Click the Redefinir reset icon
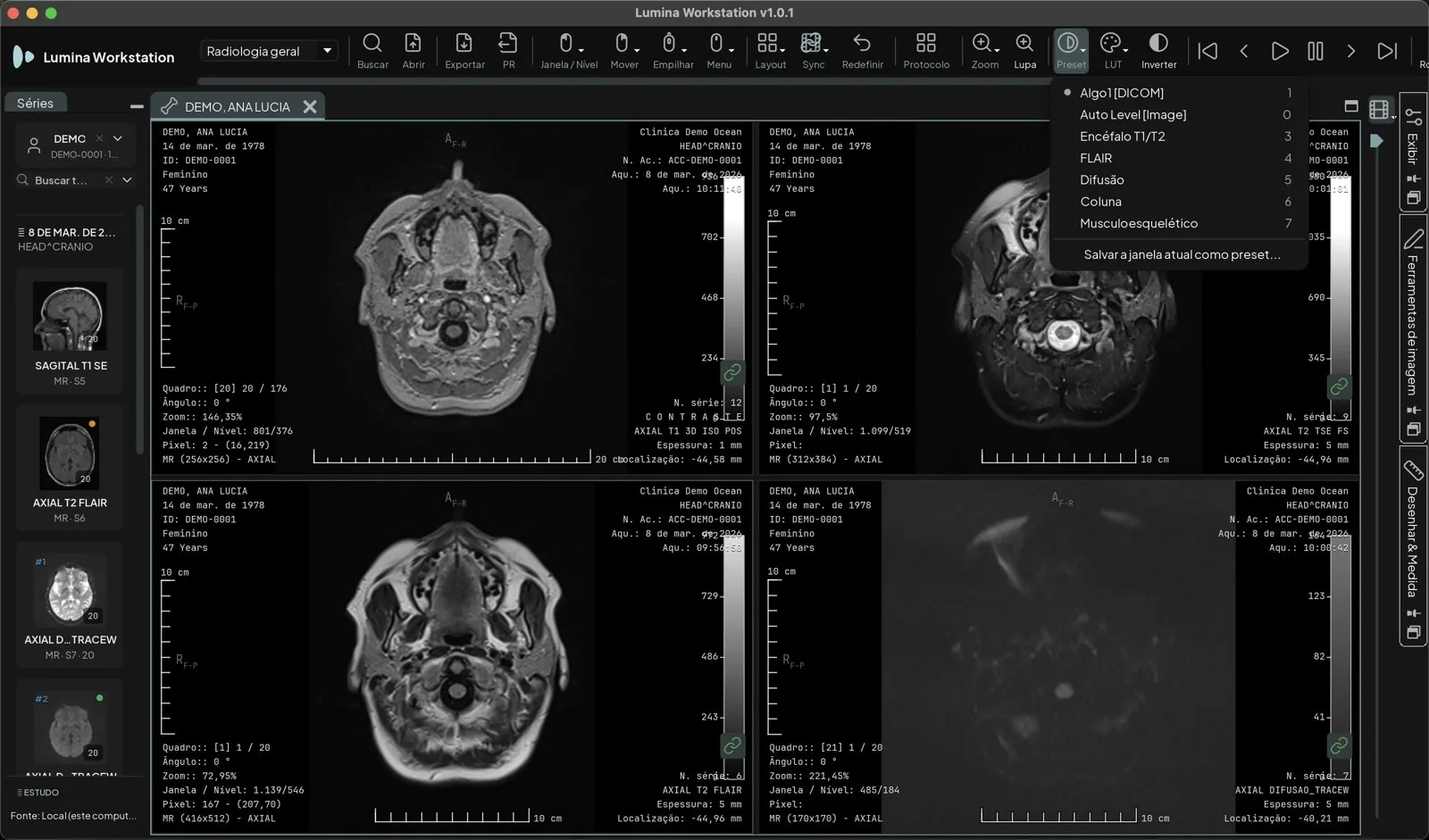1429x840 pixels. pos(862,51)
